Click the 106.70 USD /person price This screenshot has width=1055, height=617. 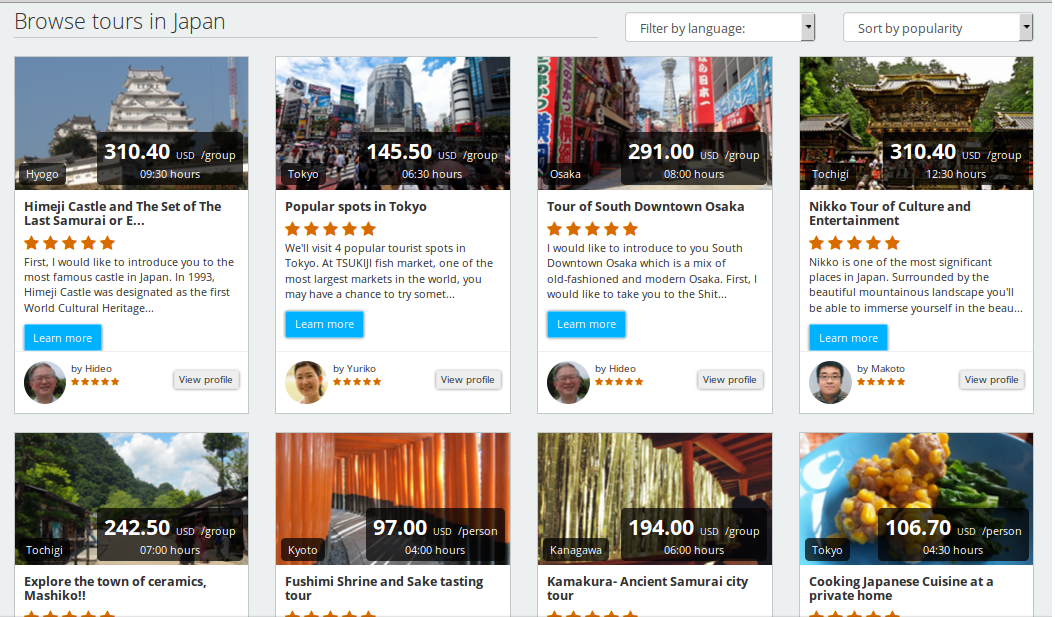(x=953, y=529)
